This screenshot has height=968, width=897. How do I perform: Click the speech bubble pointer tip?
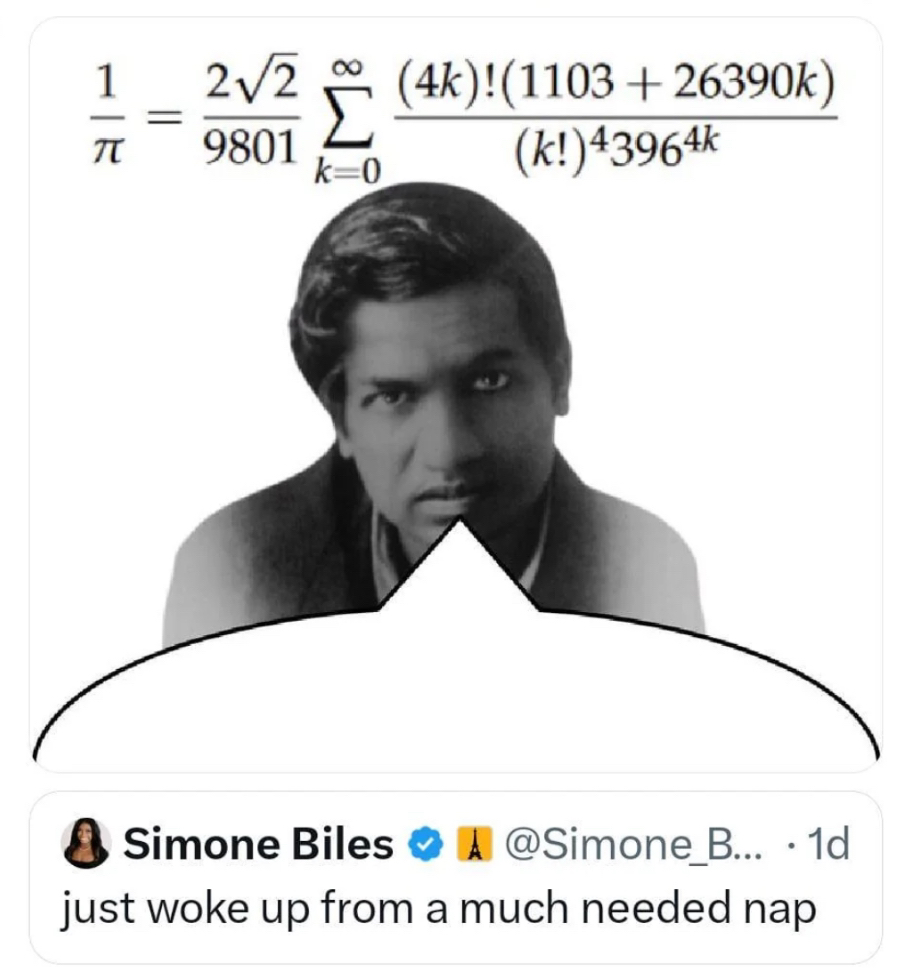coord(459,525)
